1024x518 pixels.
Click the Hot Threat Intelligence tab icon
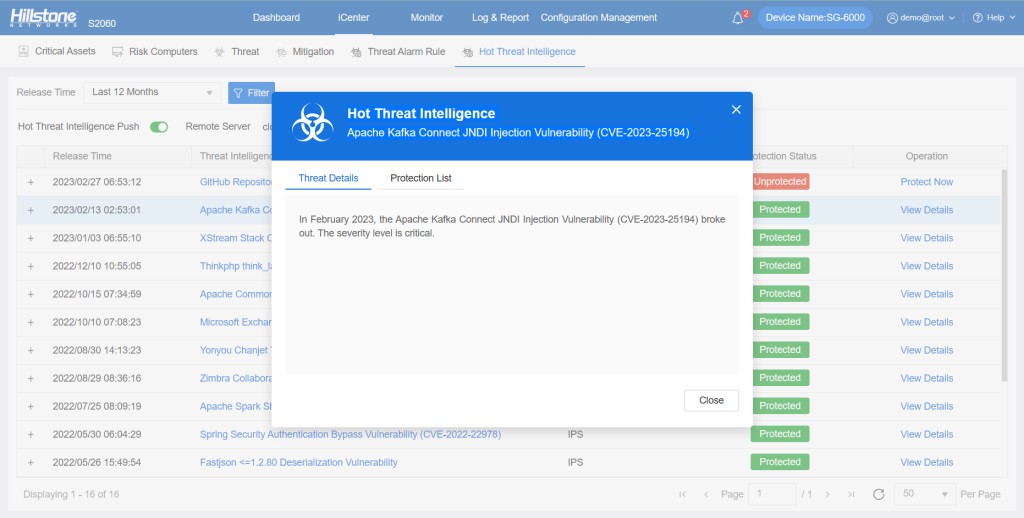pos(468,52)
